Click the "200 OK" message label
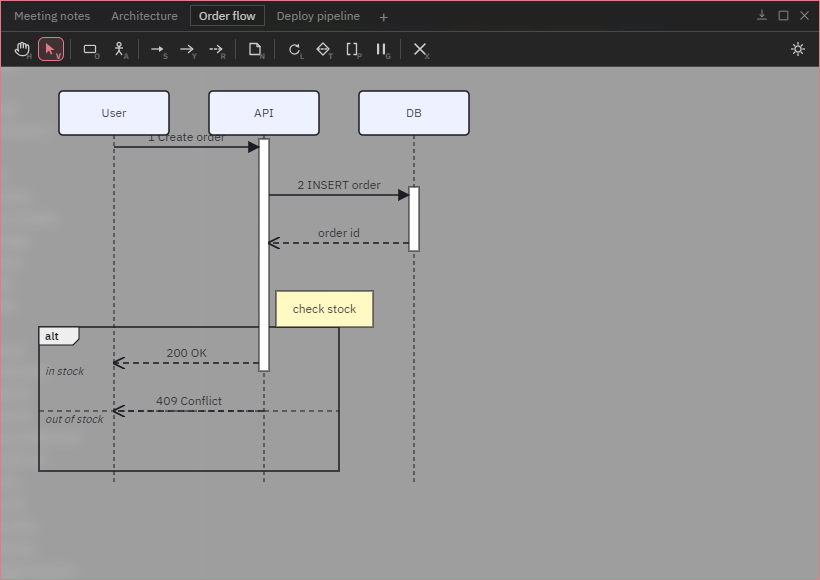 [x=187, y=353]
